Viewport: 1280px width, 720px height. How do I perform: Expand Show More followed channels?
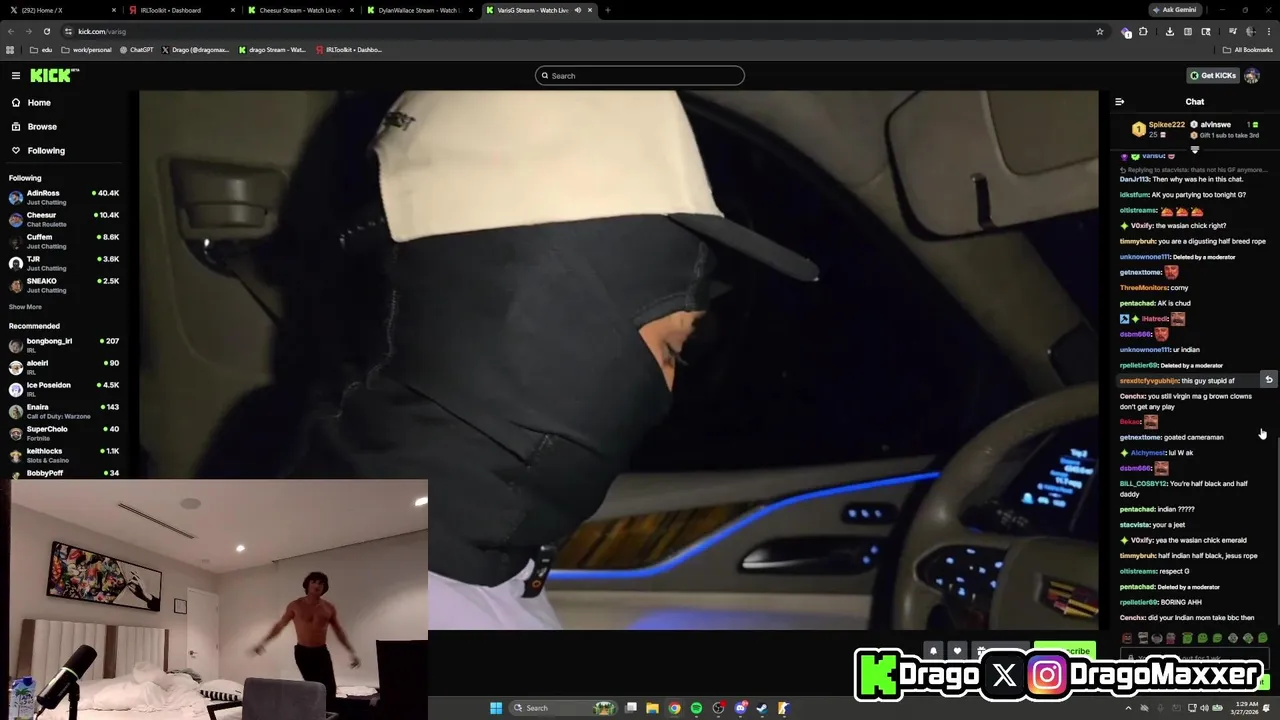(25, 307)
